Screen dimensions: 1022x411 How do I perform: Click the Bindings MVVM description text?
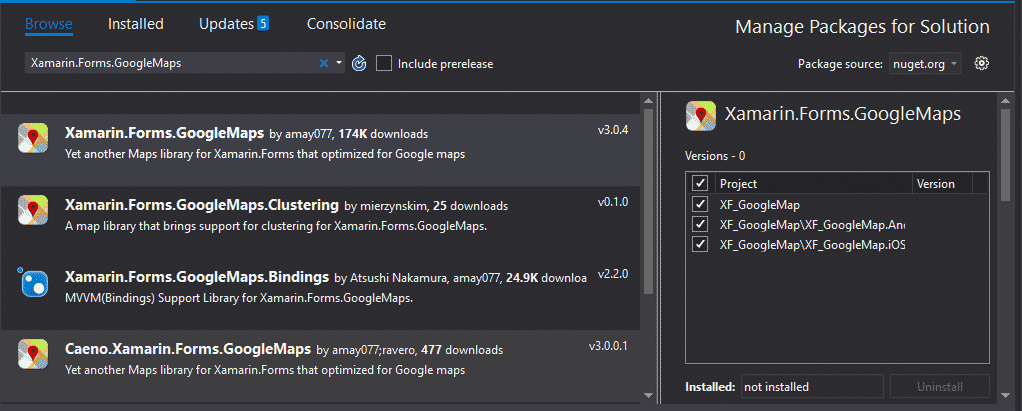pyautogui.click(x=239, y=298)
